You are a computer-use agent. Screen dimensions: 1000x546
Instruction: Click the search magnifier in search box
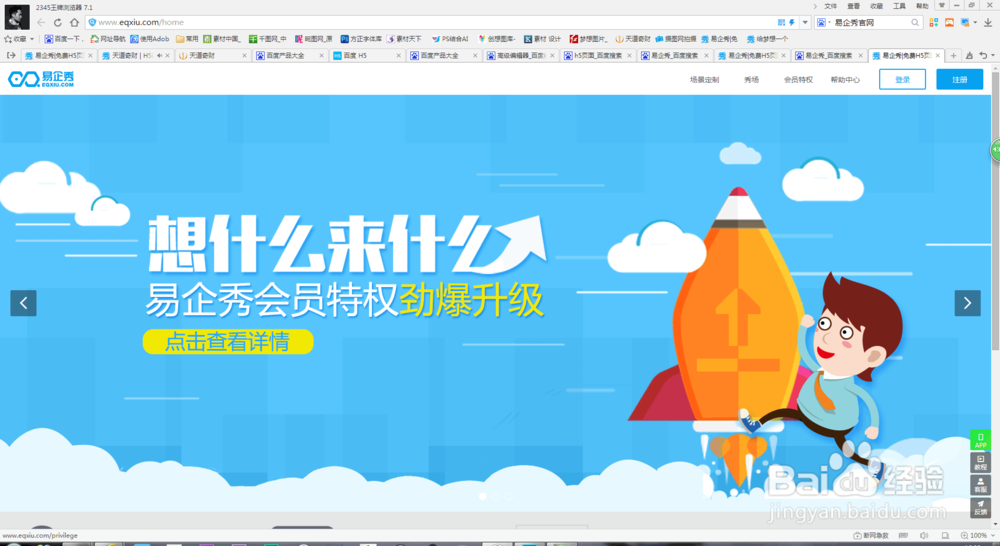pos(915,22)
